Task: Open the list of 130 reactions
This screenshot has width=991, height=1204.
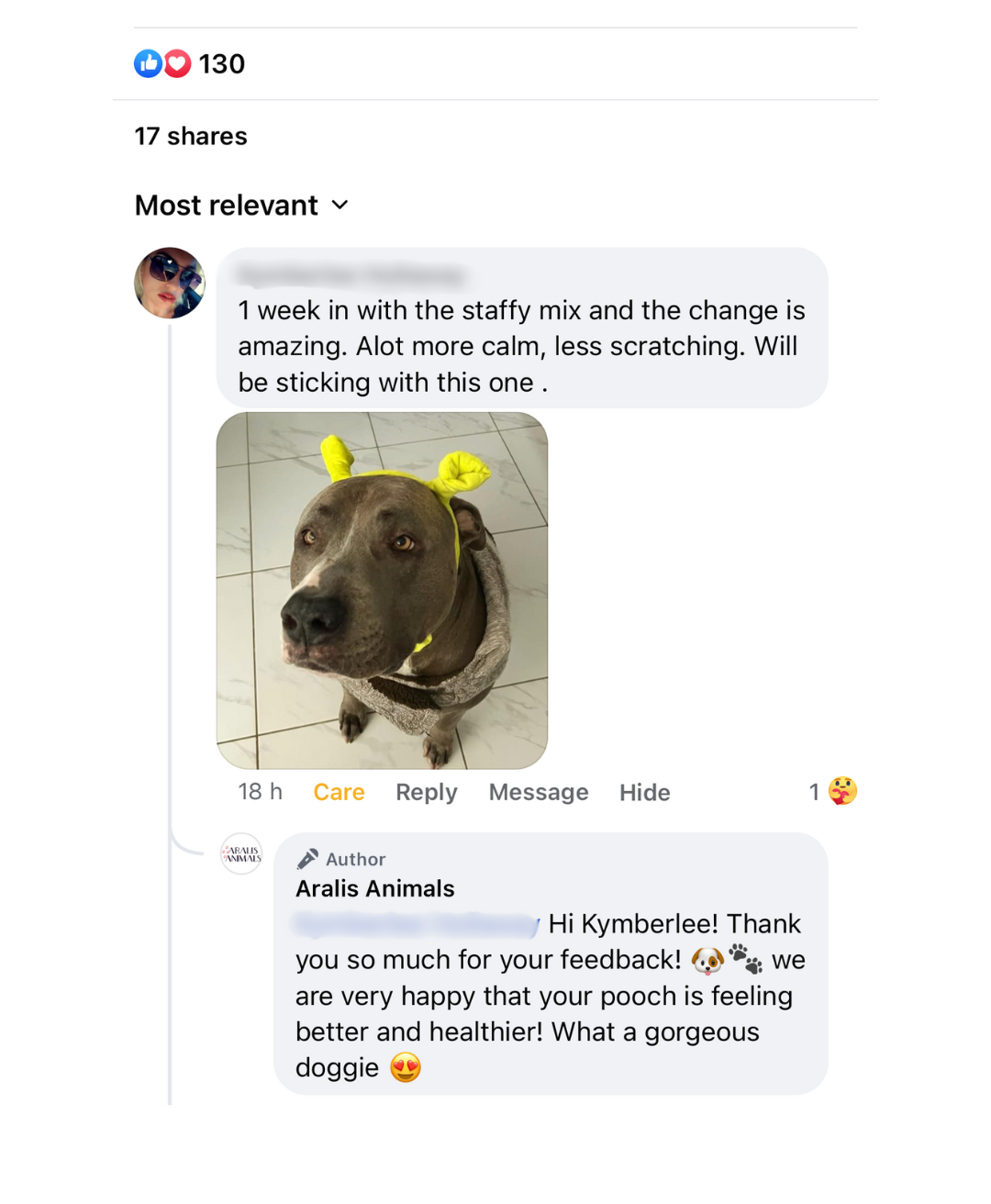Action: point(221,64)
